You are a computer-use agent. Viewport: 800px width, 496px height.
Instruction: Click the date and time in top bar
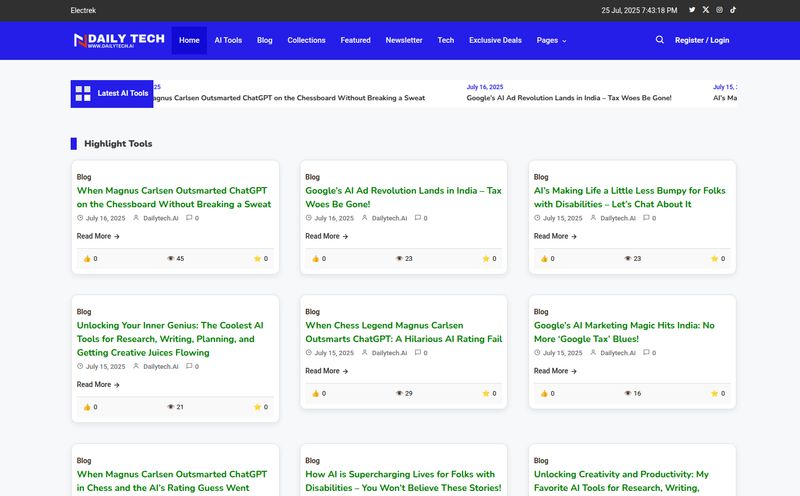pyautogui.click(x=639, y=10)
